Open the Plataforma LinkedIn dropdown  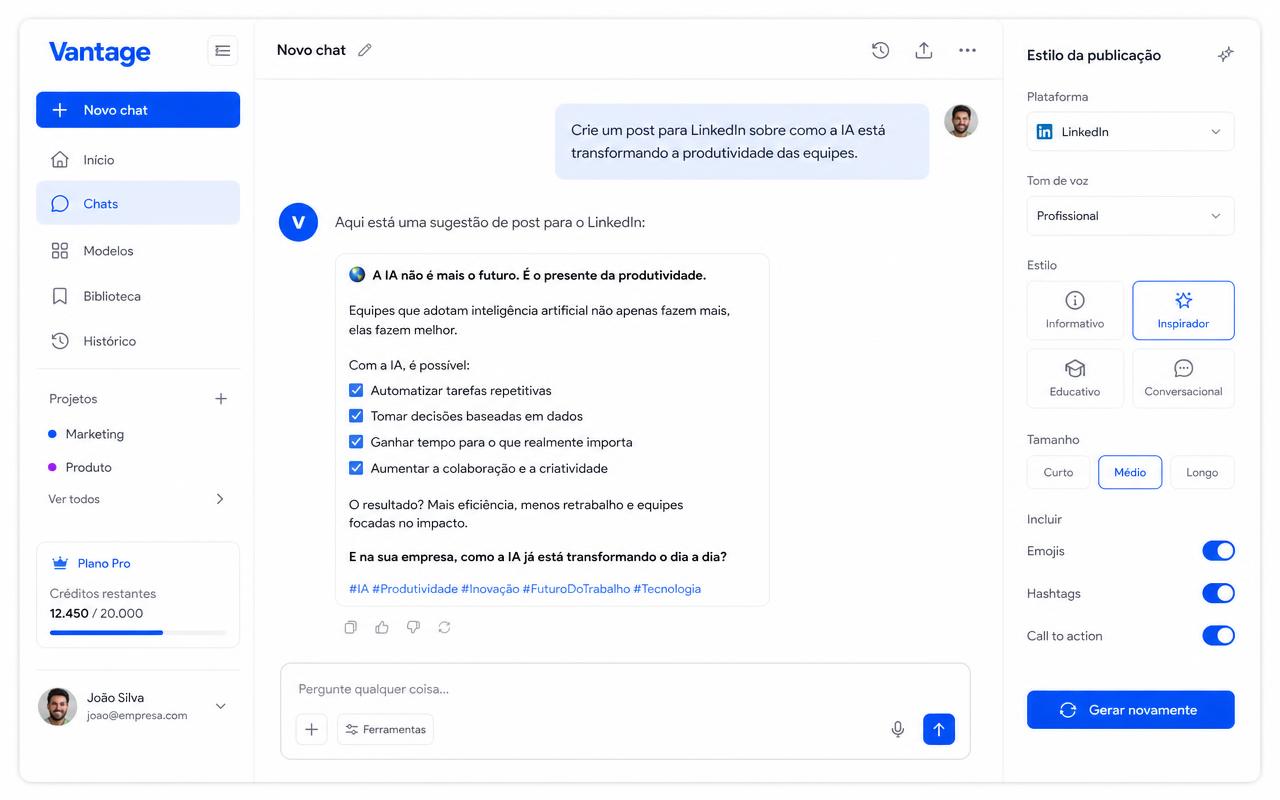click(1130, 132)
